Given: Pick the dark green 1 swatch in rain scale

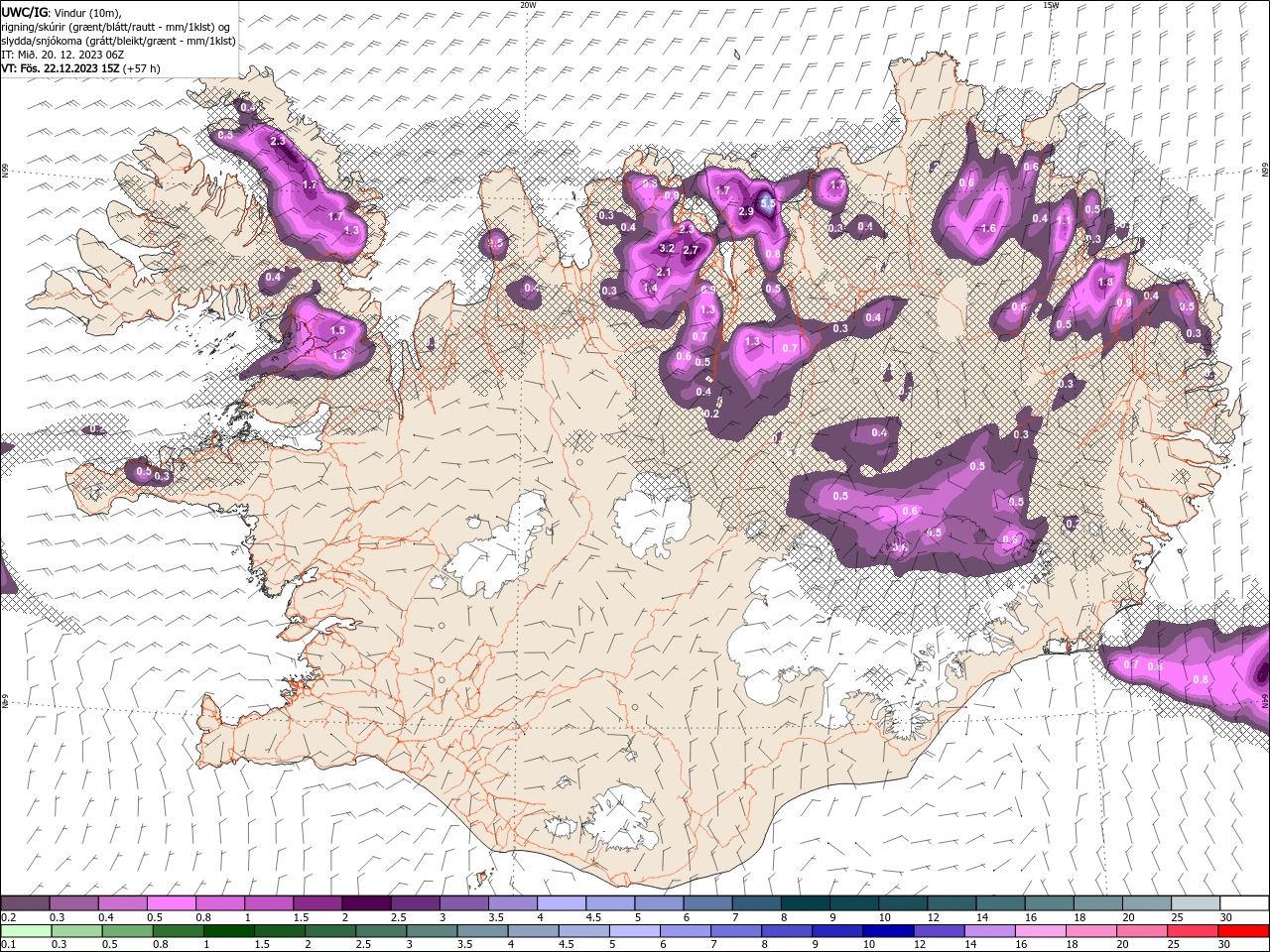Looking at the screenshot, I should (x=228, y=931).
